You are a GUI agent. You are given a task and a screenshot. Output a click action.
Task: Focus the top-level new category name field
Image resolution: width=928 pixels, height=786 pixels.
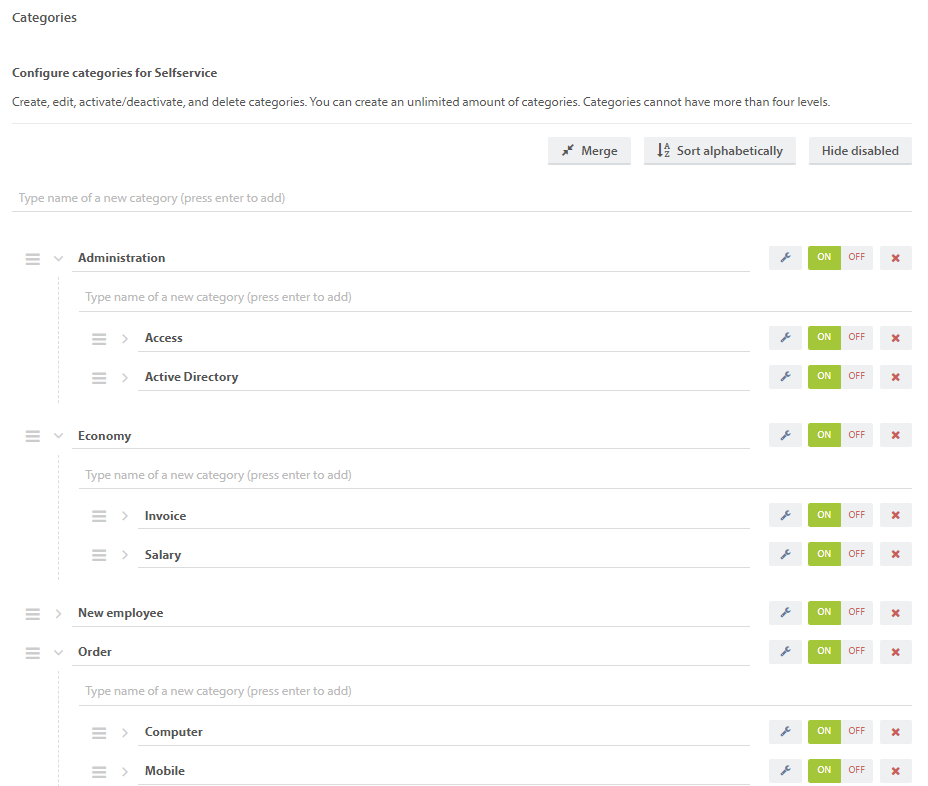[x=460, y=198]
